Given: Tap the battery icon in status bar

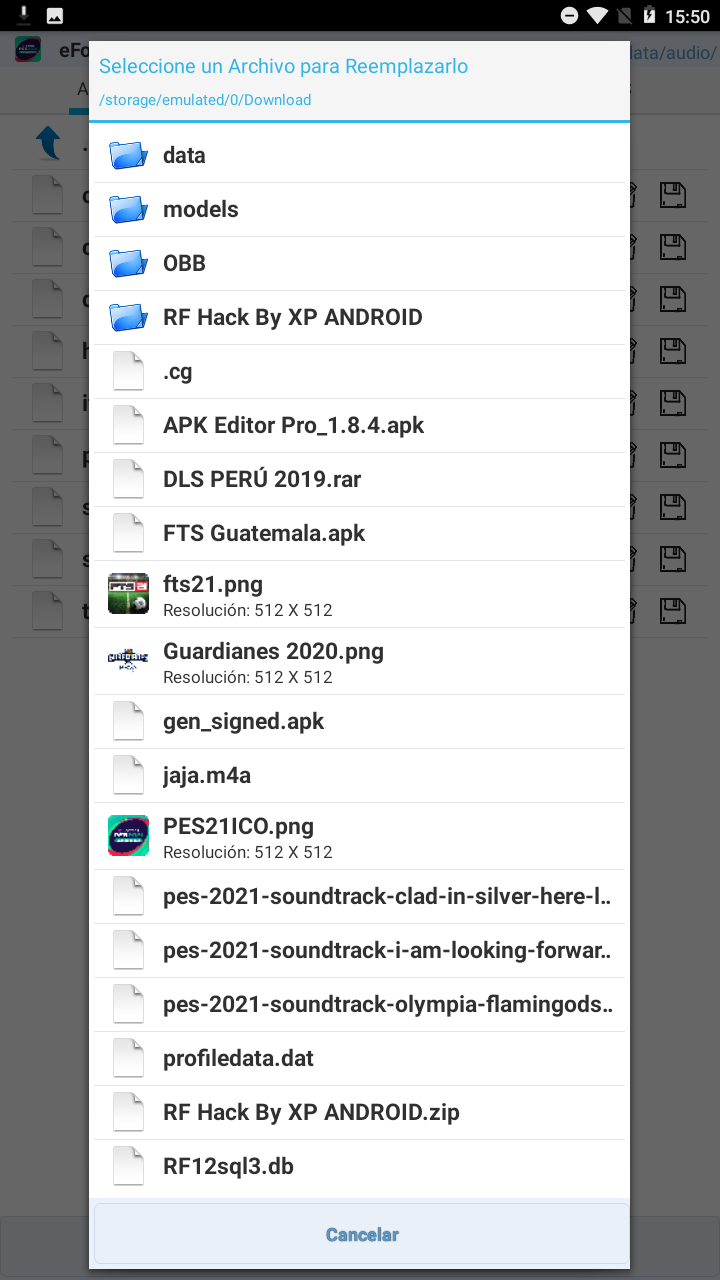Looking at the screenshot, I should pyautogui.click(x=650, y=15).
